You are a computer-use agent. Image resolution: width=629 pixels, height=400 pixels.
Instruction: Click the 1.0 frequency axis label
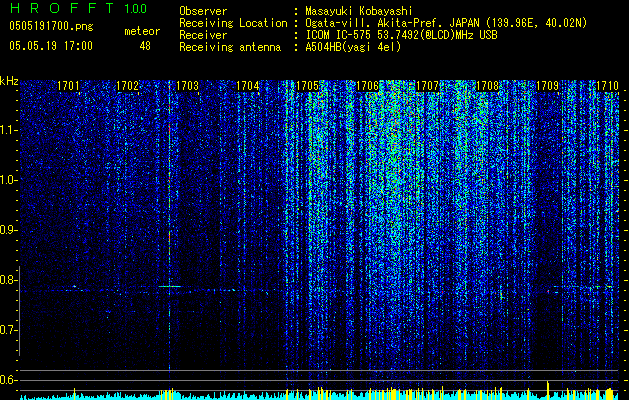click(7, 180)
